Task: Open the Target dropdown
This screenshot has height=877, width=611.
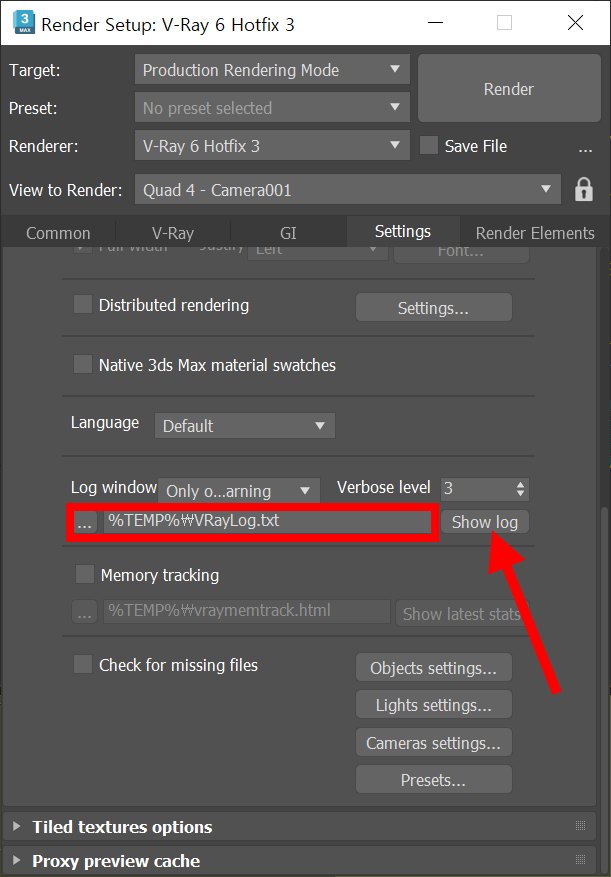Action: pos(272,70)
